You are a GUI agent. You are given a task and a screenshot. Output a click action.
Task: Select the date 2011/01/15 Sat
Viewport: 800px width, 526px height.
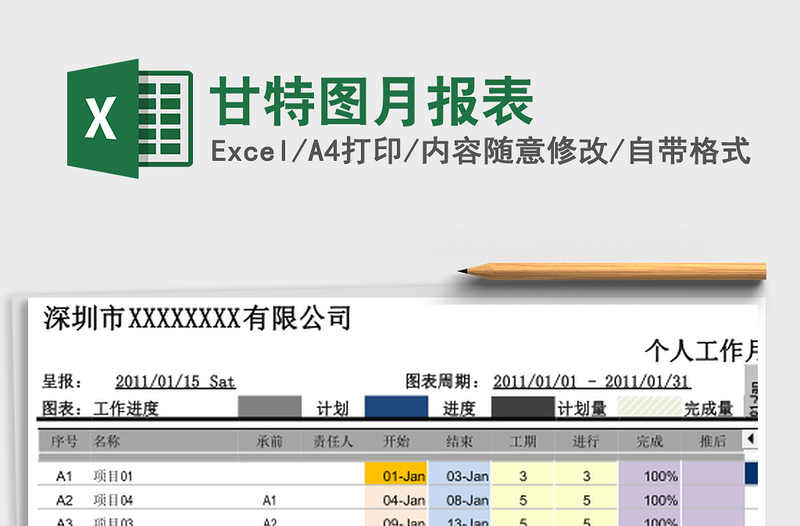tap(176, 382)
